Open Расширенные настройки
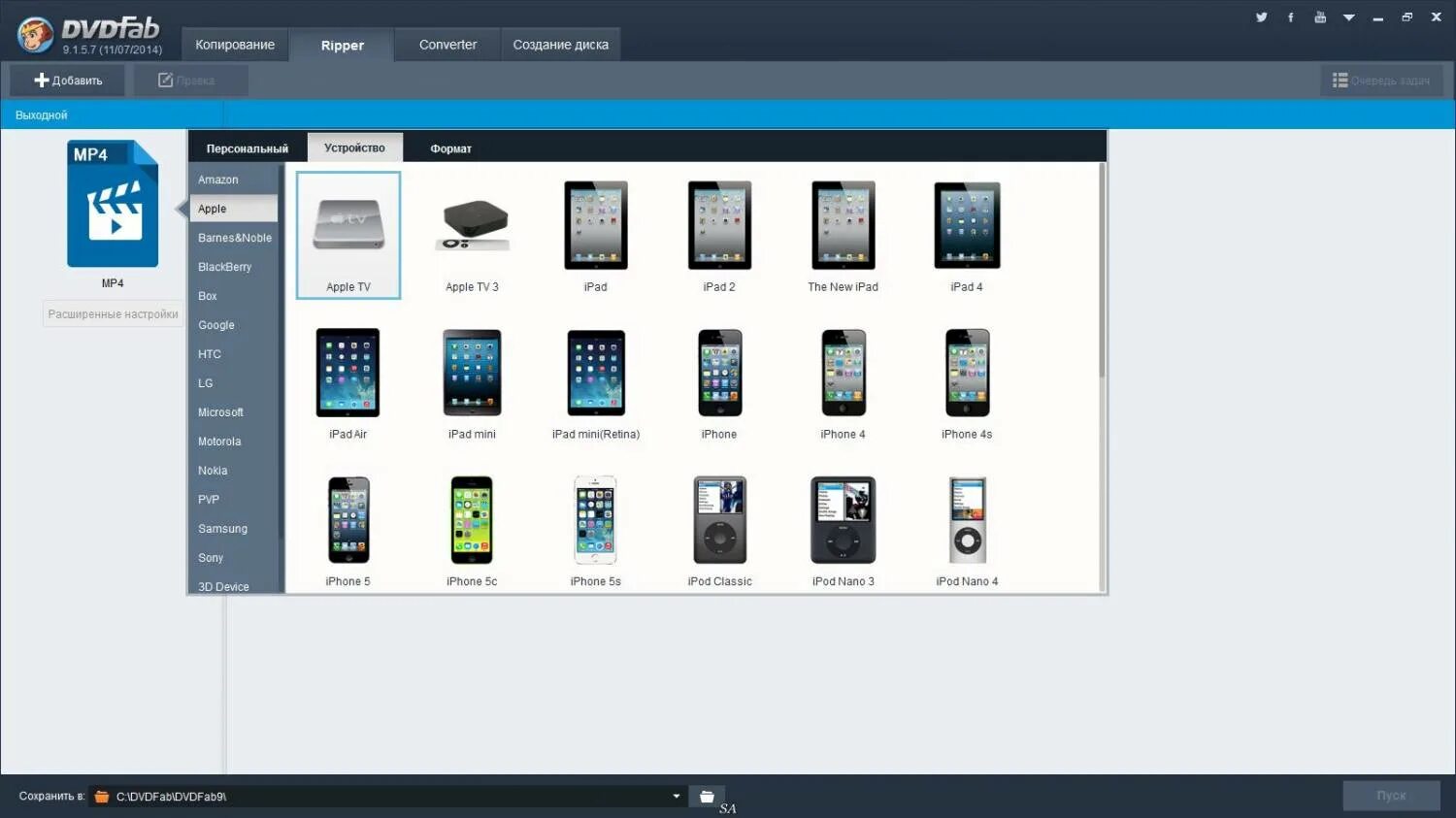 (113, 313)
